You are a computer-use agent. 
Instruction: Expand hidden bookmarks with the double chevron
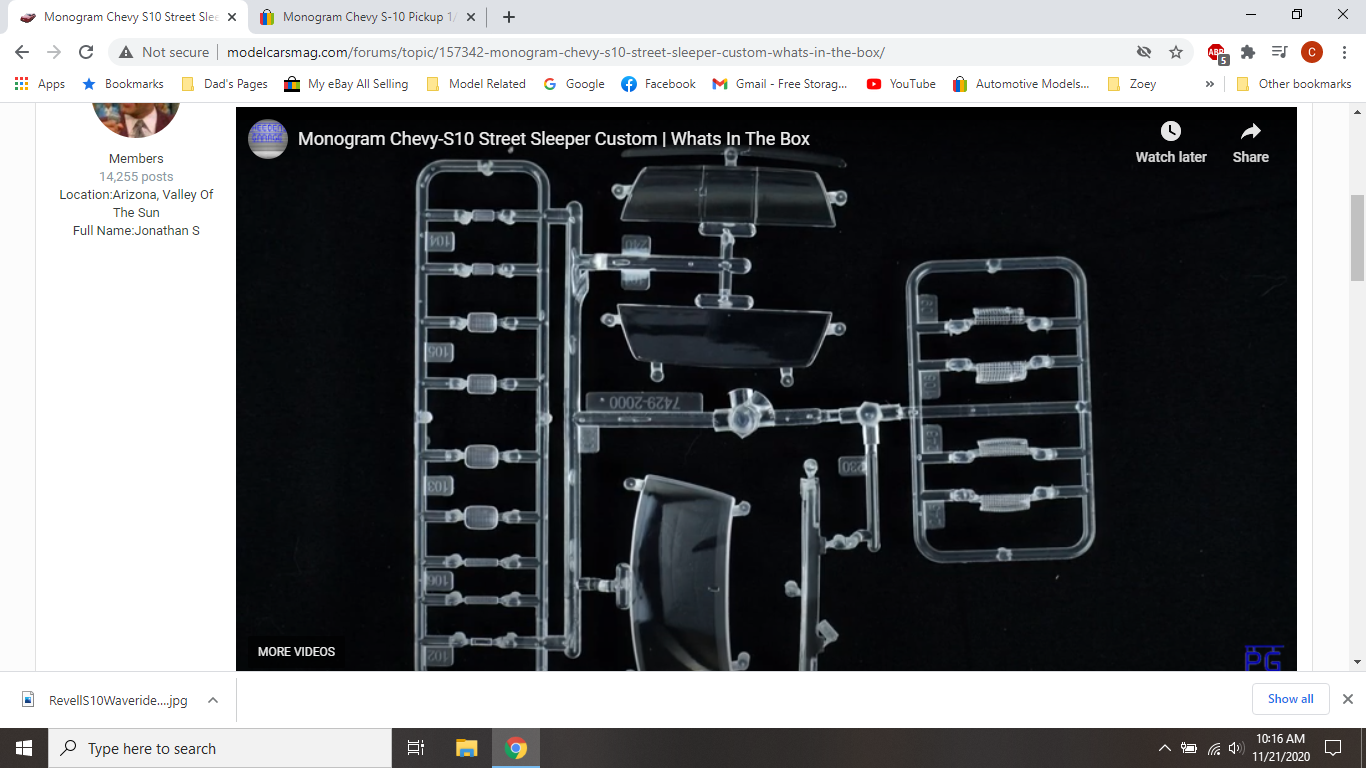tap(1209, 84)
